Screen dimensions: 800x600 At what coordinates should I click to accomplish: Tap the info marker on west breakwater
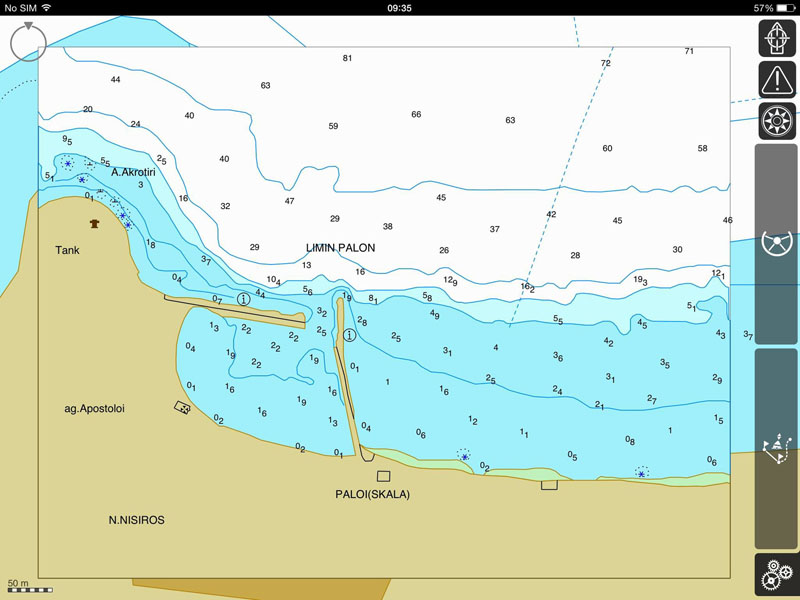tap(243, 299)
